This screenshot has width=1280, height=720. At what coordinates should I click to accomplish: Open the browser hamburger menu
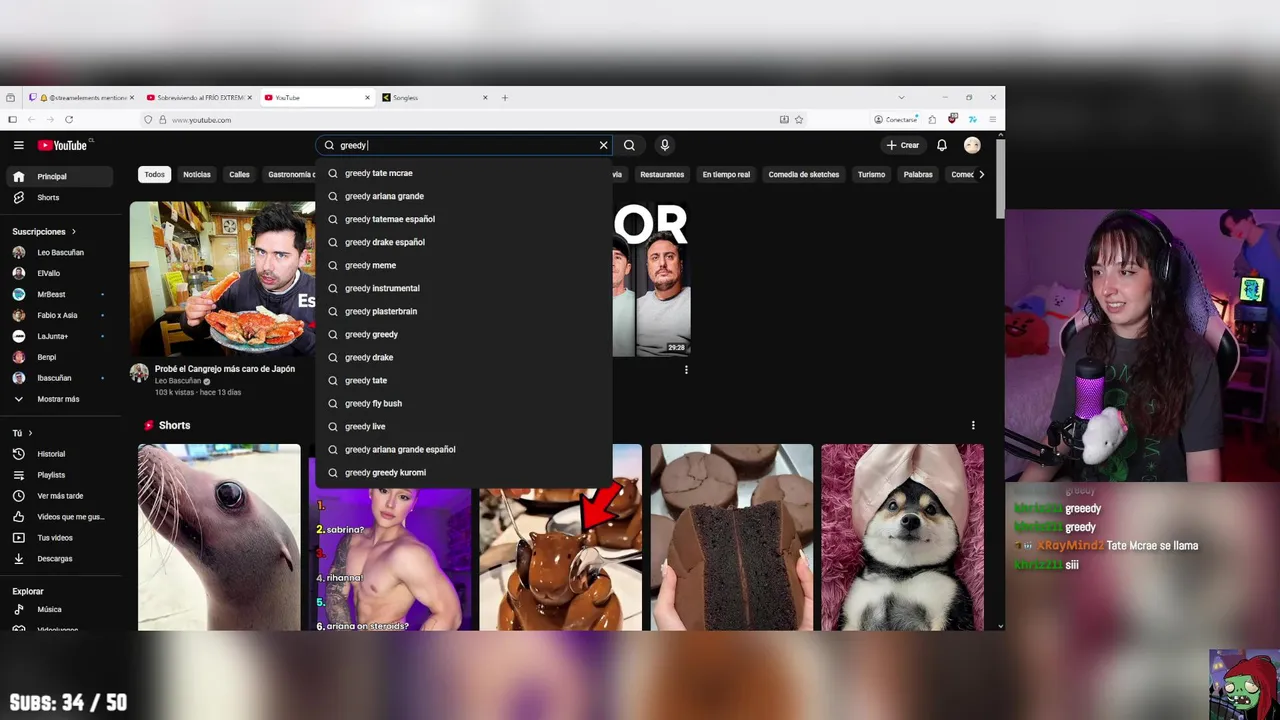coord(992,119)
